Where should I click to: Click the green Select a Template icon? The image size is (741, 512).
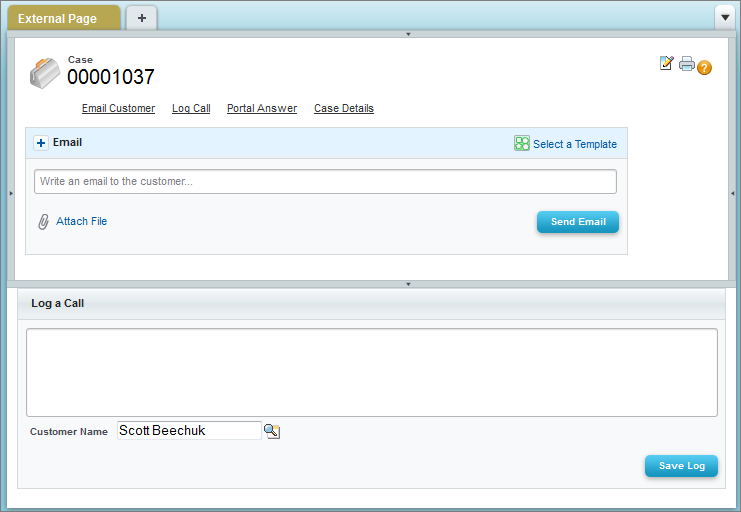pos(522,143)
